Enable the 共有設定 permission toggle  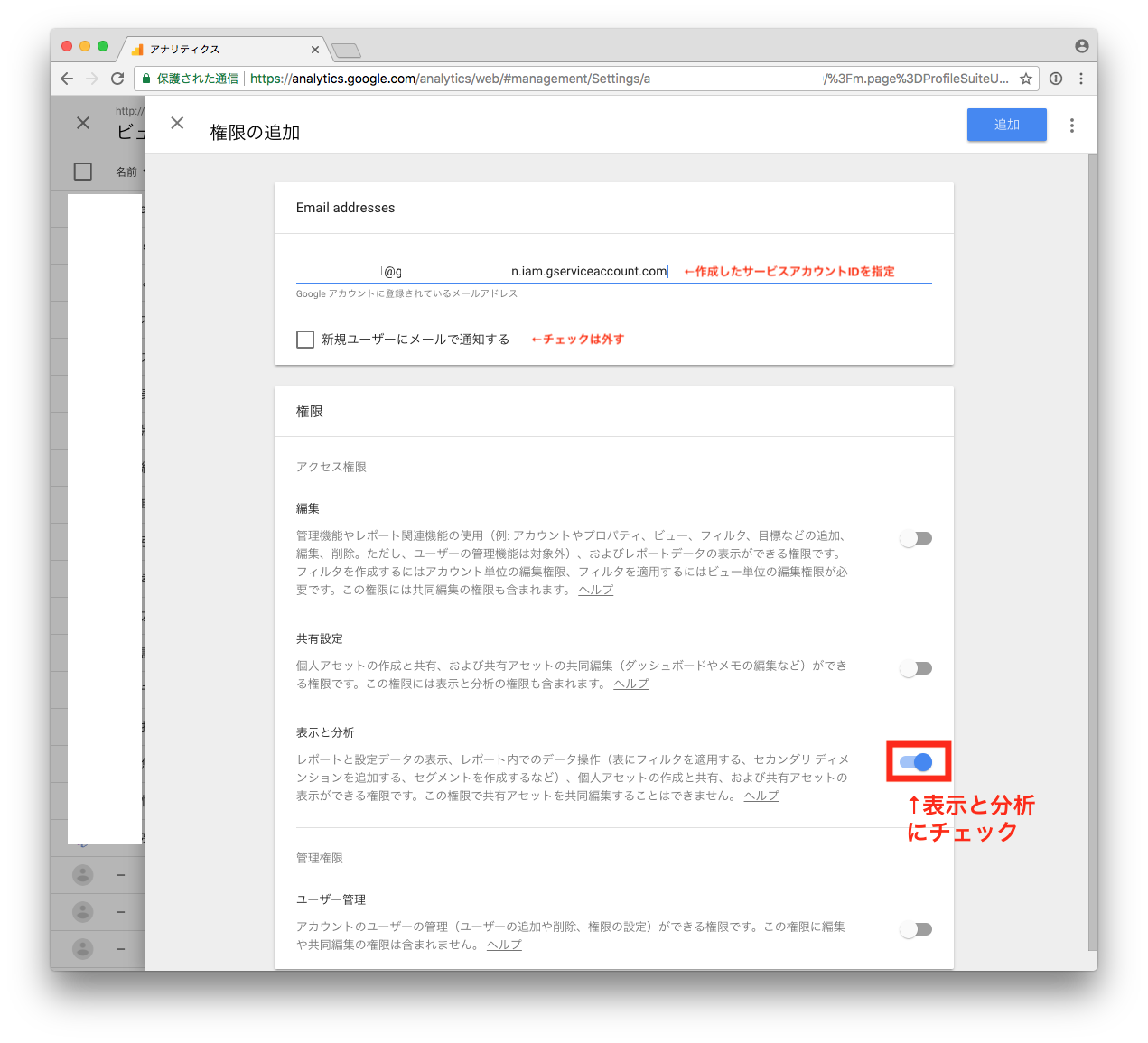915,668
